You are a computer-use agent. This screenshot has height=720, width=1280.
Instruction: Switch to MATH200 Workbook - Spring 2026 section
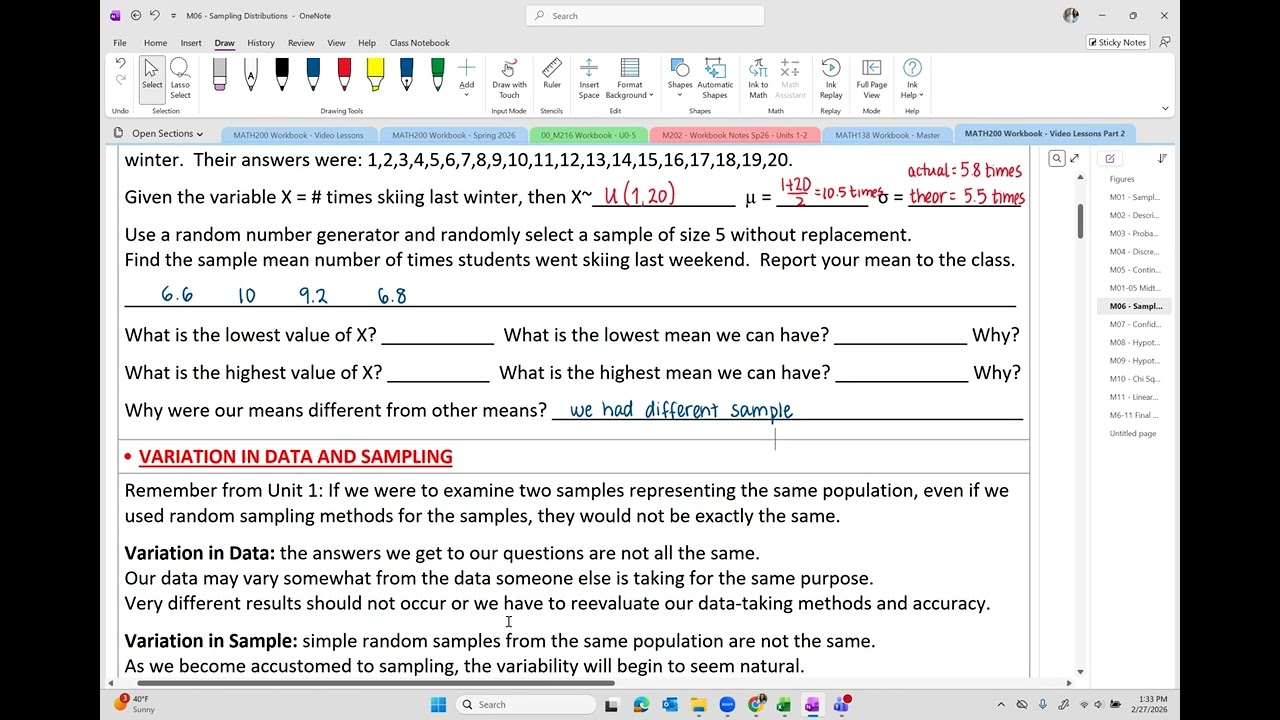(x=454, y=135)
